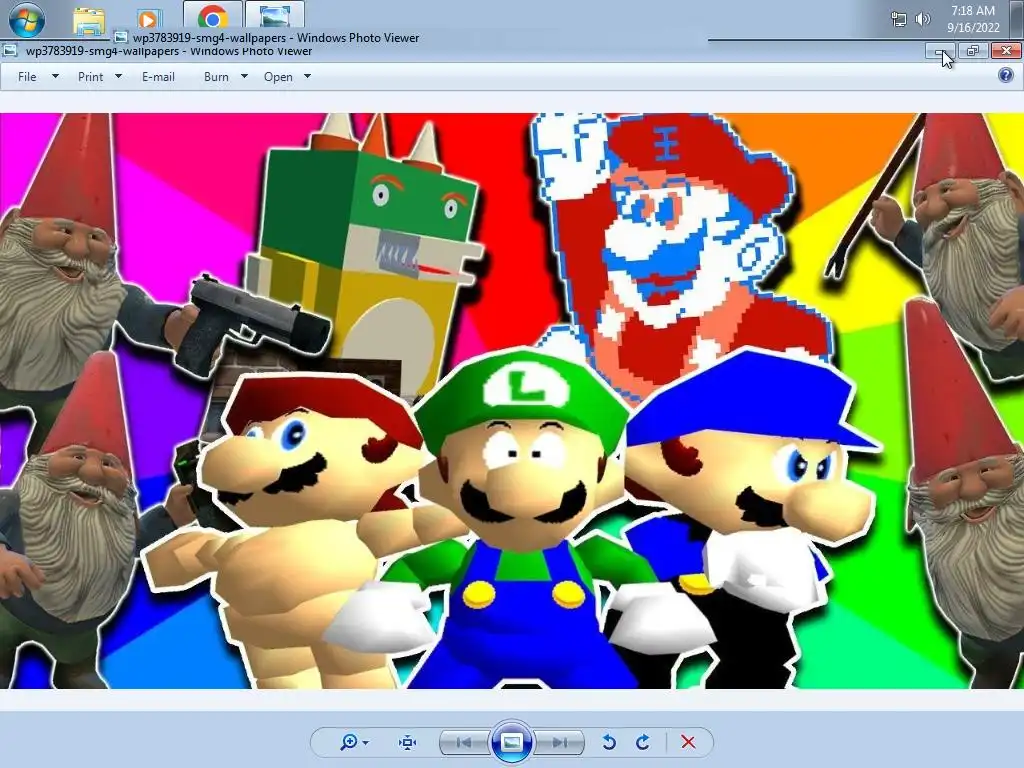Rotate image clockwise
1024x768 pixels.
coord(643,743)
